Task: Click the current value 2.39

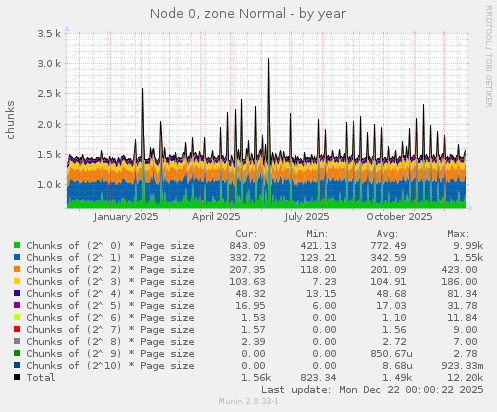Action: (x=253, y=342)
